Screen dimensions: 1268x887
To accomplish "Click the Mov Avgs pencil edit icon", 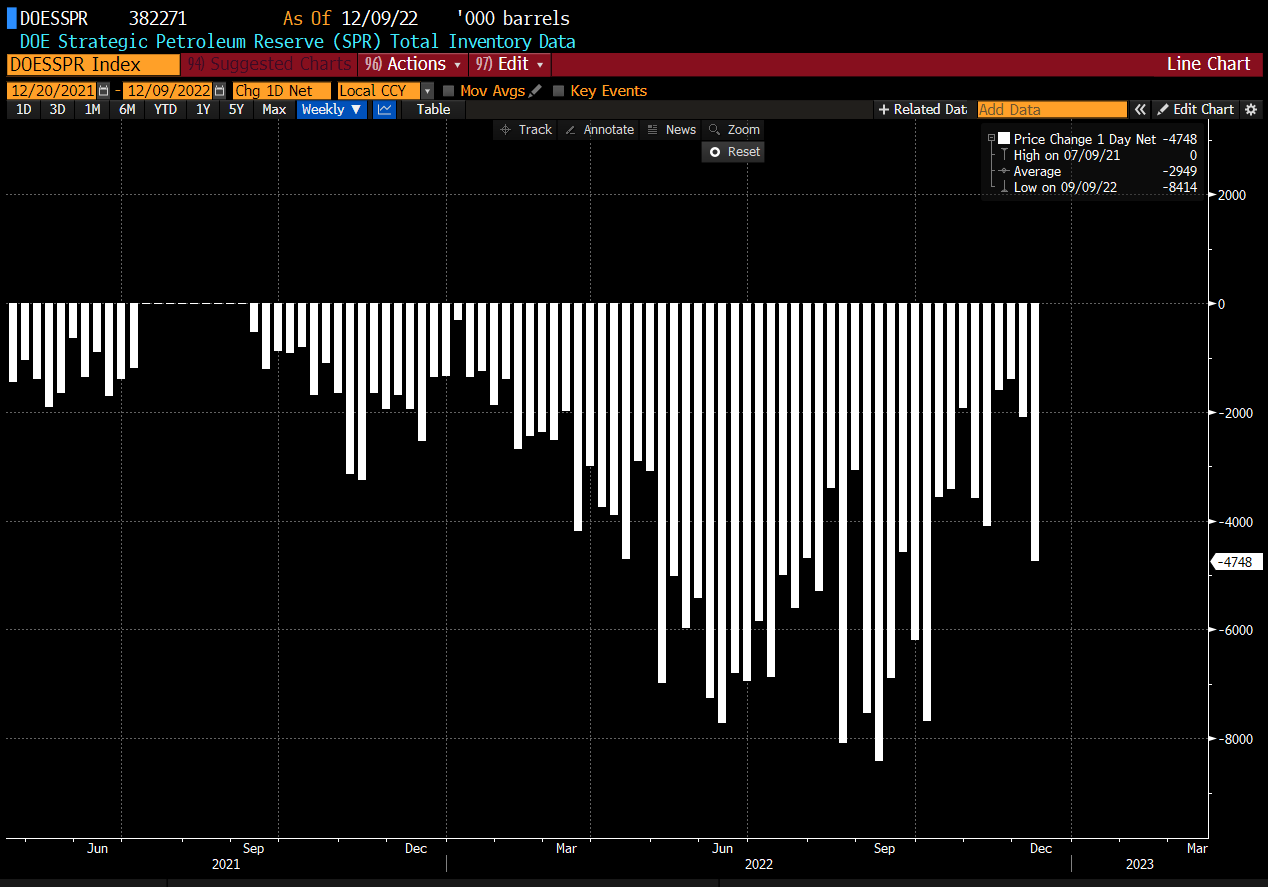I will [x=536, y=90].
